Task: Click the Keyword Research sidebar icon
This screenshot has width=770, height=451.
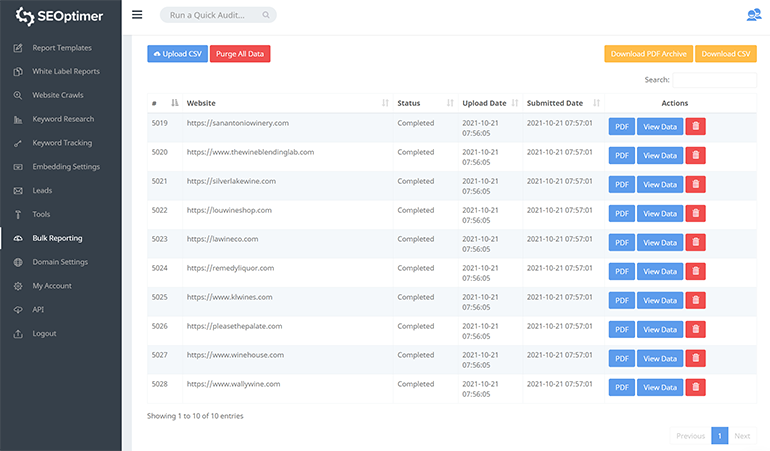Action: click(x=18, y=119)
